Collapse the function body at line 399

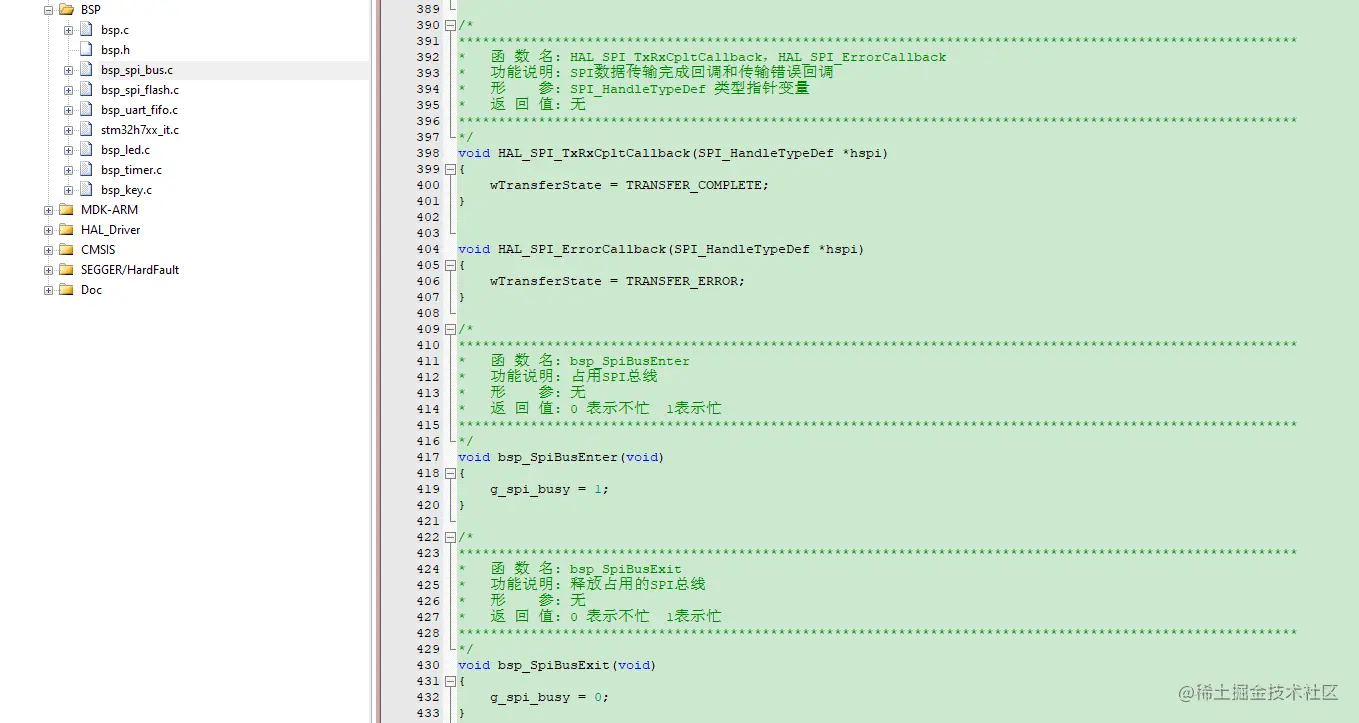click(450, 169)
